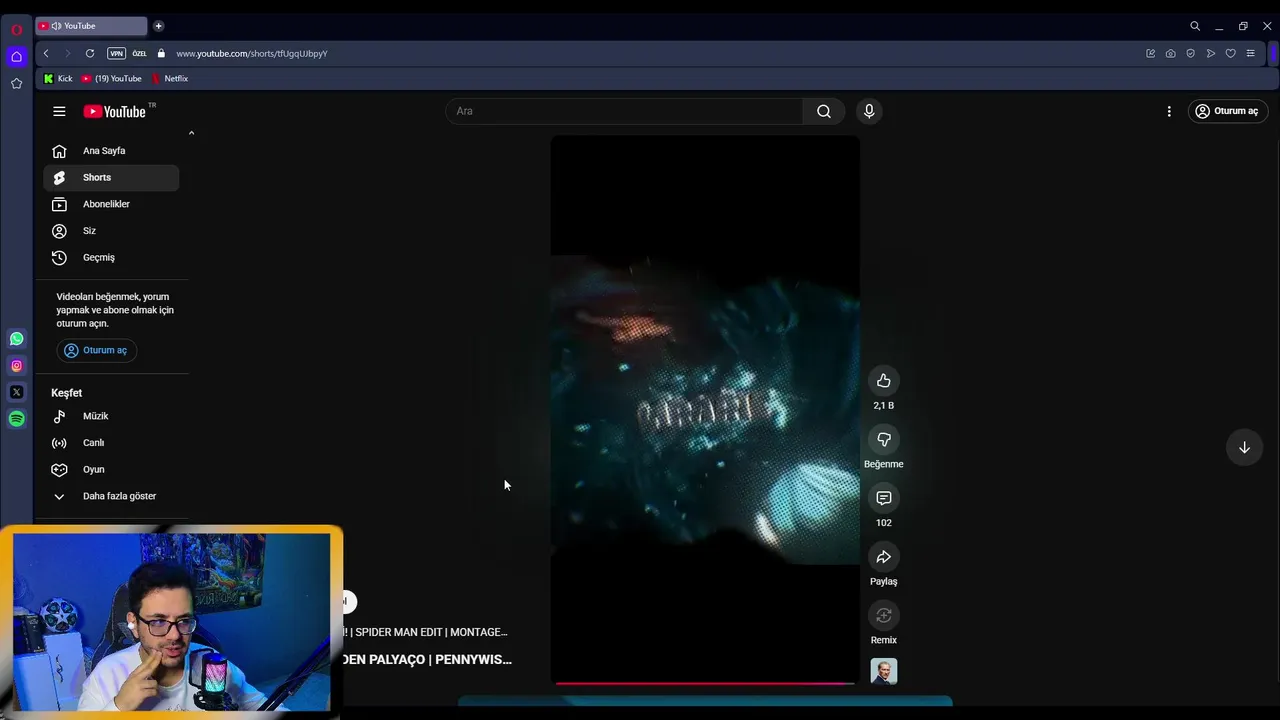This screenshot has height=720, width=1280.
Task: Open Geçmiş history
Action: (x=111, y=257)
